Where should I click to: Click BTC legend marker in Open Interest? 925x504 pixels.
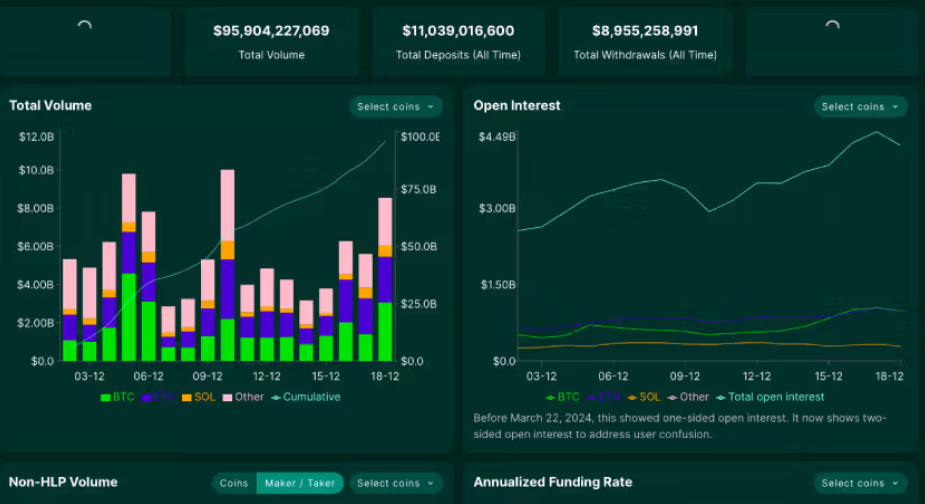(550, 398)
